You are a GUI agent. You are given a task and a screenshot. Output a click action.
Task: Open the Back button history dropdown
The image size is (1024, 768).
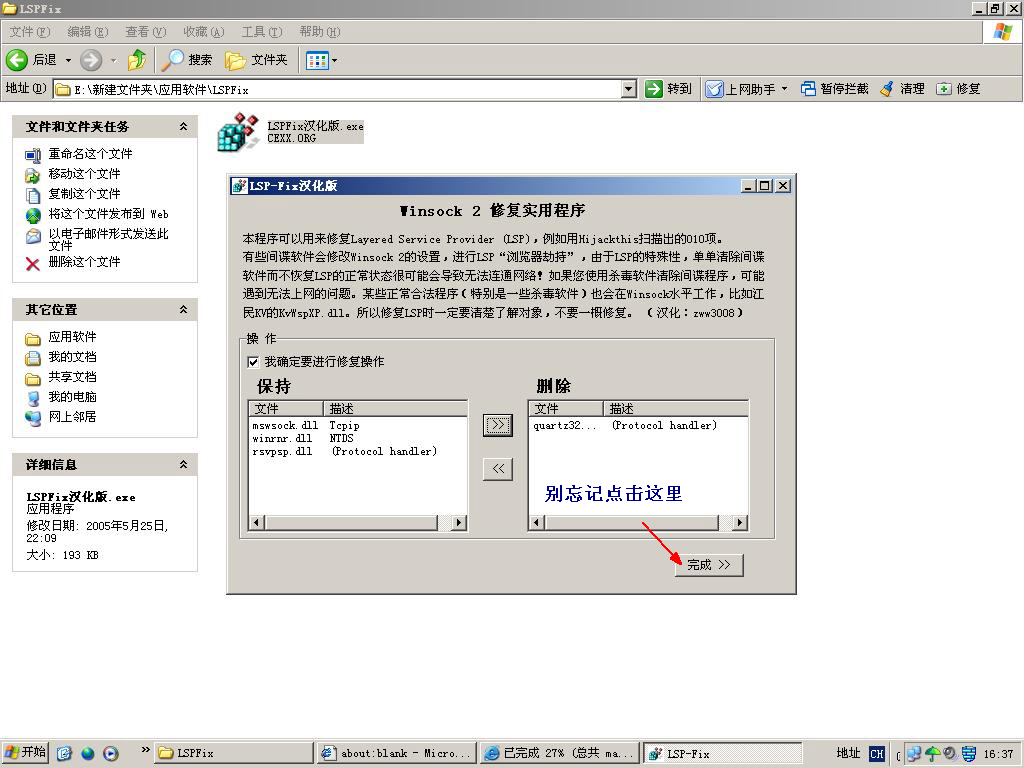tap(68, 61)
